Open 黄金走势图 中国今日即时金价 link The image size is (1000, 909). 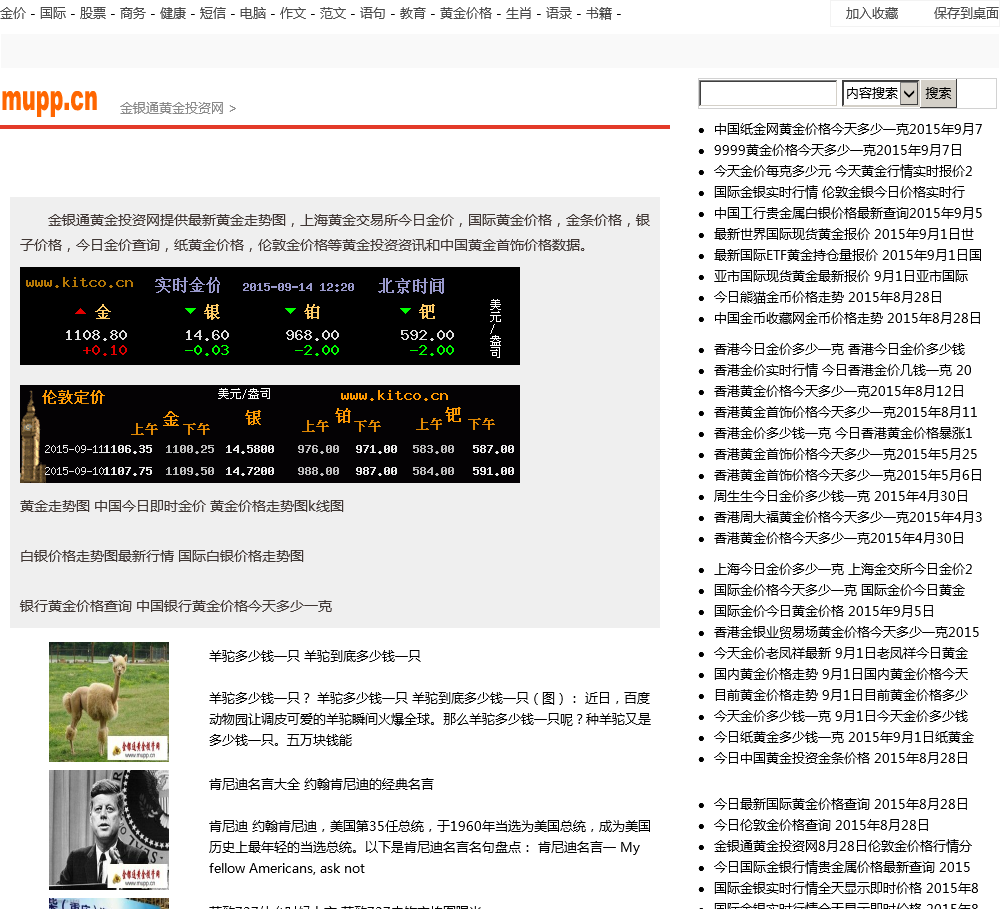[x=182, y=506]
